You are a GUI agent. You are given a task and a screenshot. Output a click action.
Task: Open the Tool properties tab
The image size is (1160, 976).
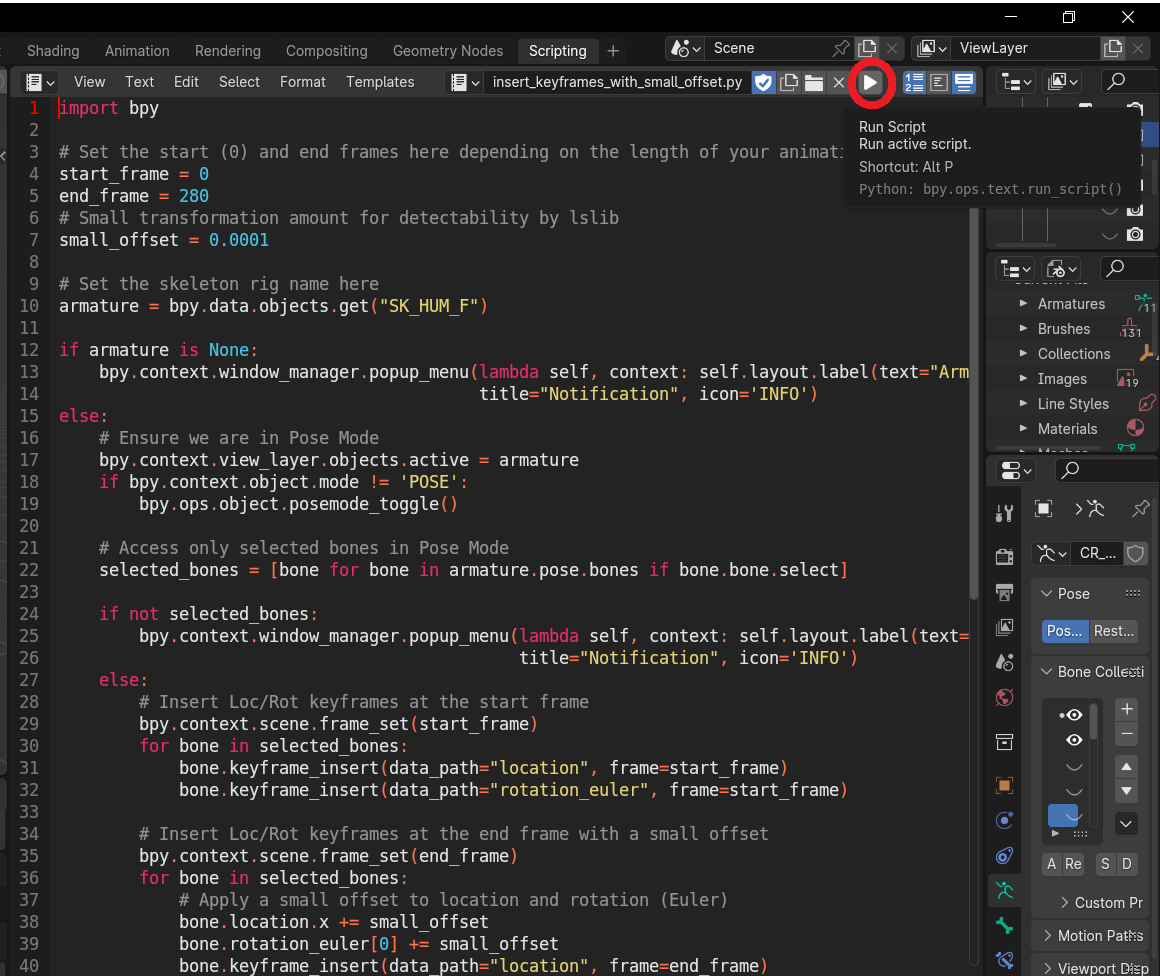point(1005,514)
